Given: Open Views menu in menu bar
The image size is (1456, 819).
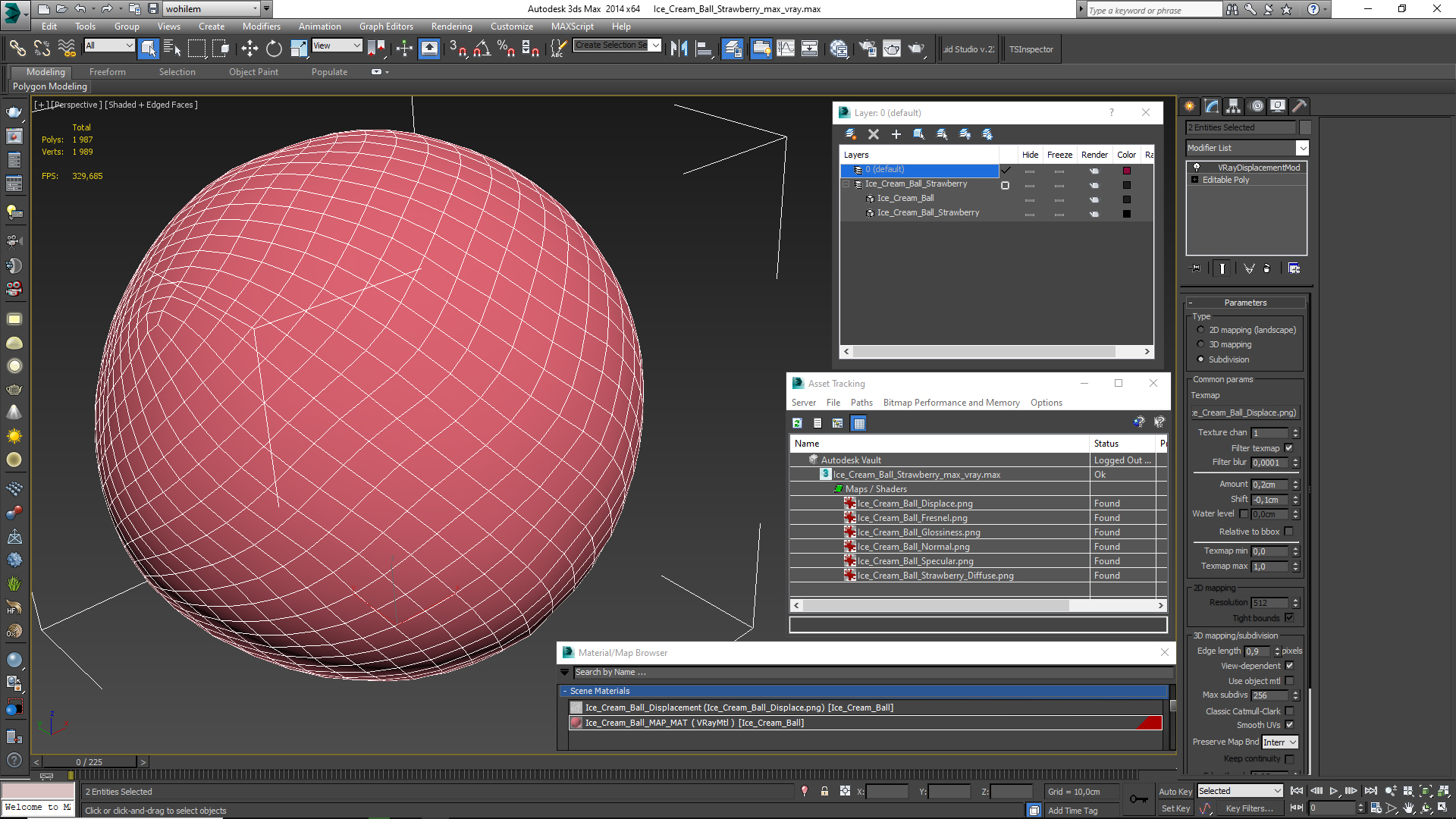Looking at the screenshot, I should [169, 26].
